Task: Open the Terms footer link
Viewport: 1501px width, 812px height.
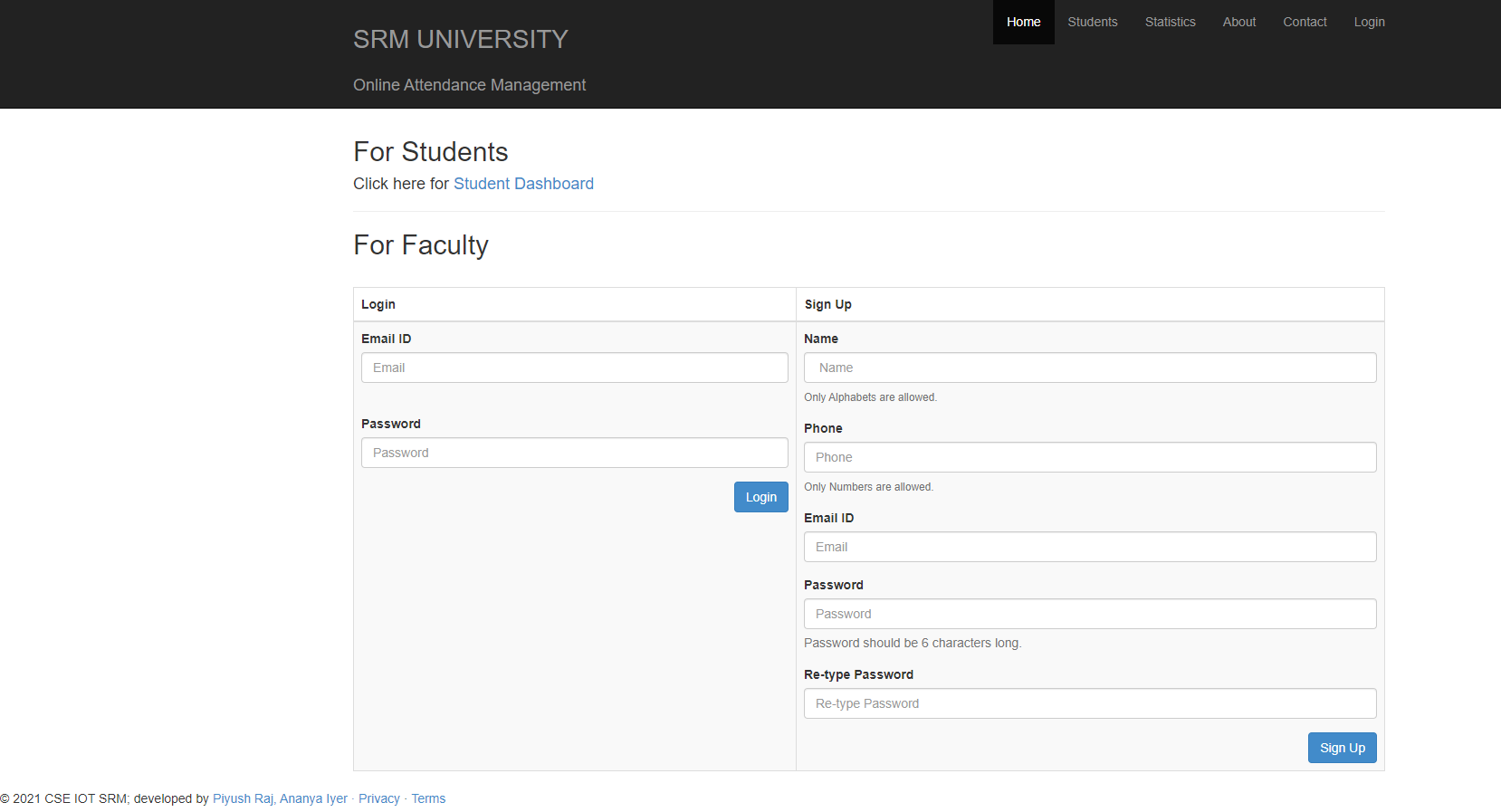Action: pyautogui.click(x=428, y=798)
